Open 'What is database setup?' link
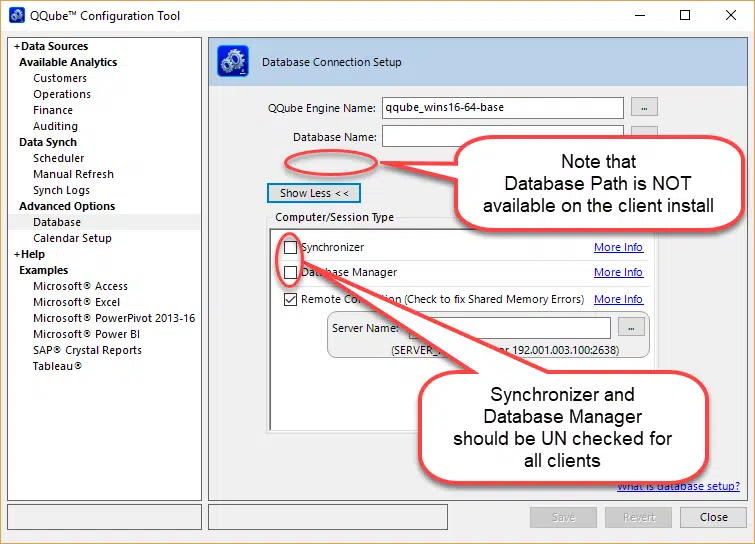This screenshot has height=544, width=755. pos(678,487)
